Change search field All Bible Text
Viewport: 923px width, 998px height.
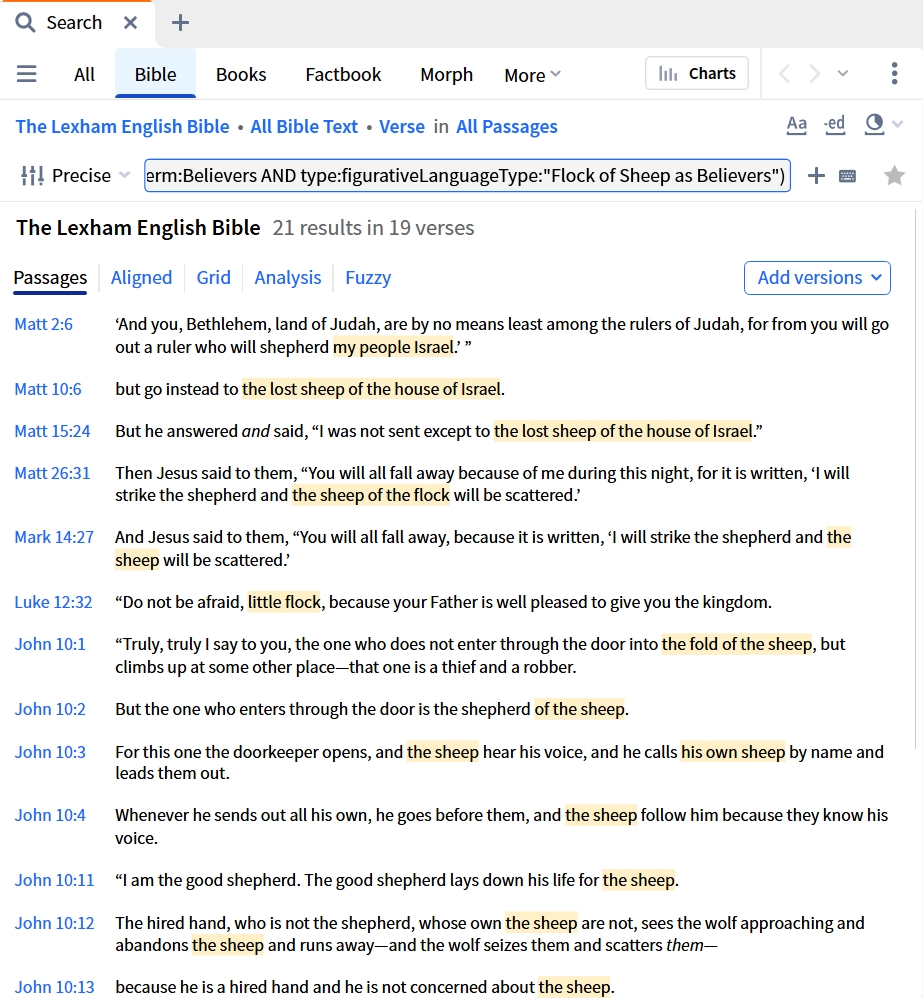304,127
